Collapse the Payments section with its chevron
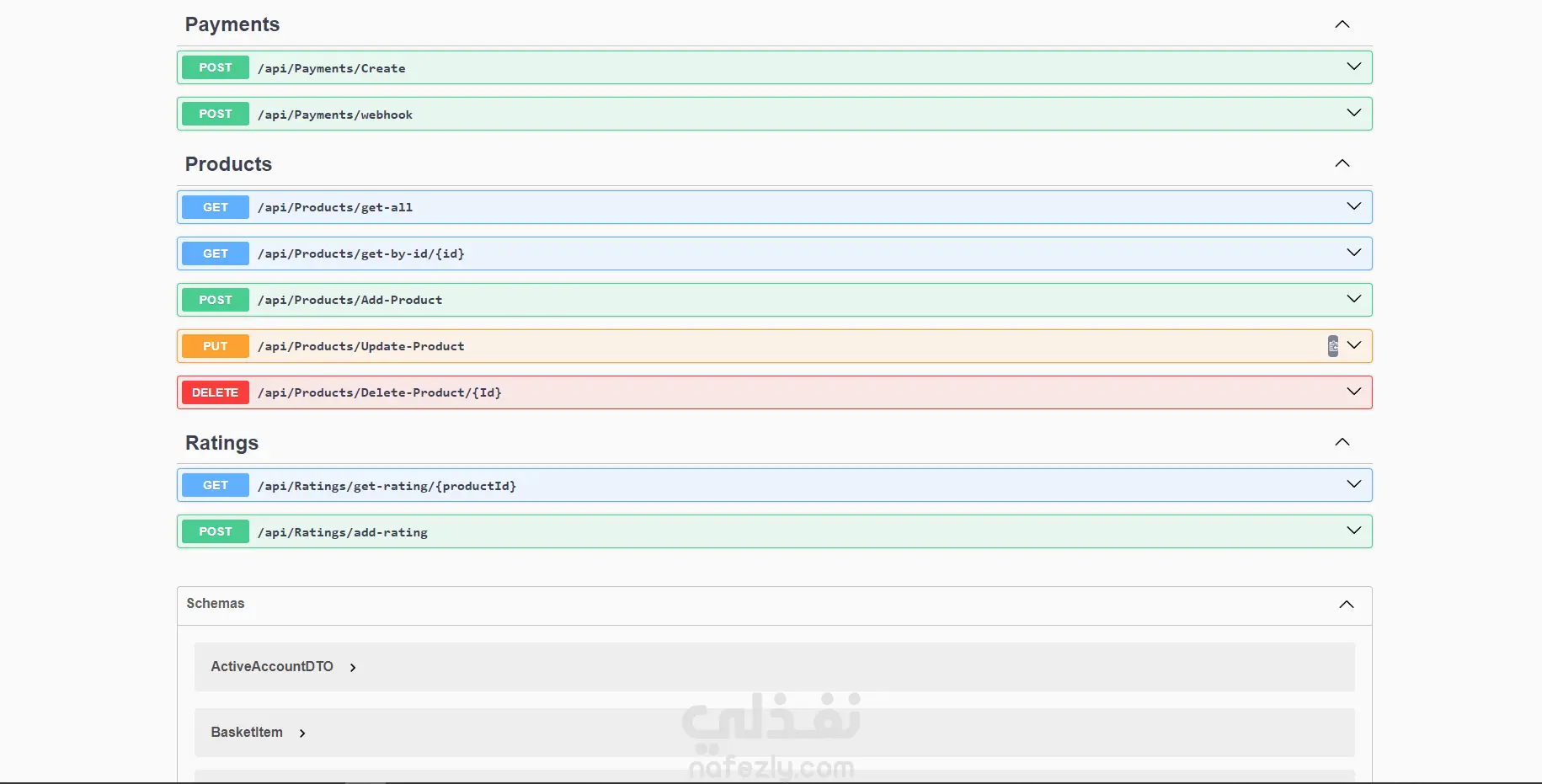The height and width of the screenshot is (784, 1542). coord(1342,24)
